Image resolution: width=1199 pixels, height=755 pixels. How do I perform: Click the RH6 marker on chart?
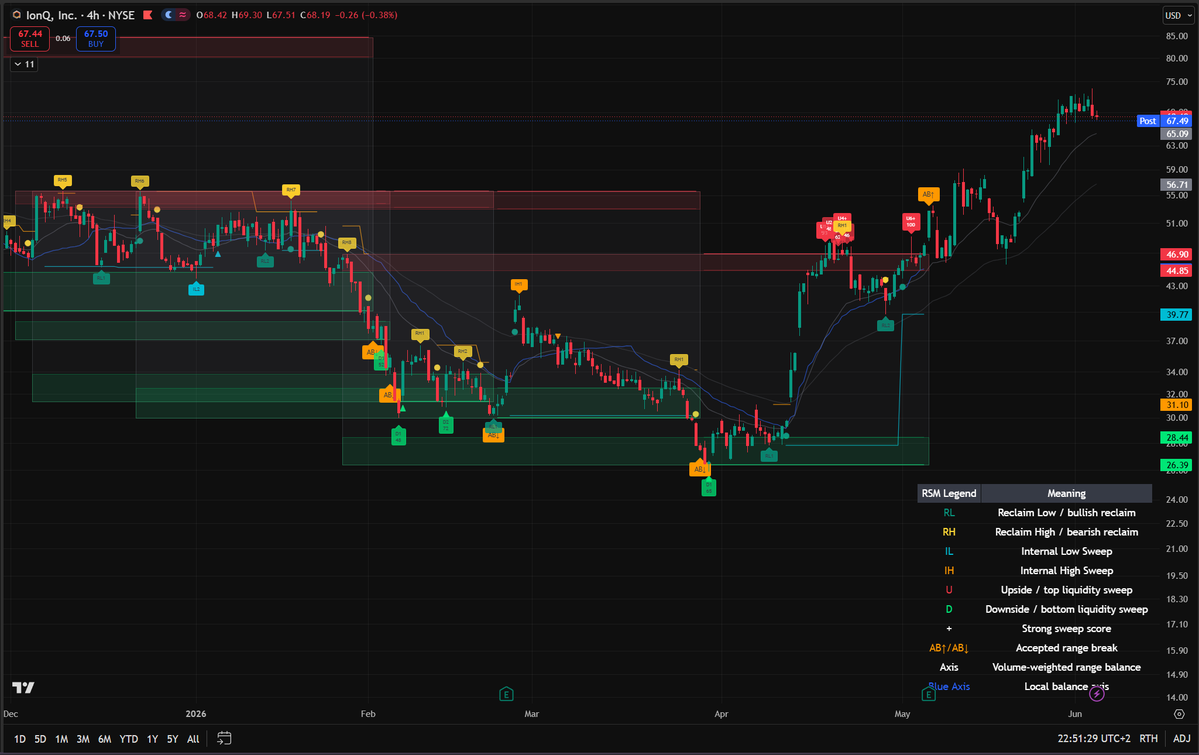pyautogui.click(x=139, y=182)
